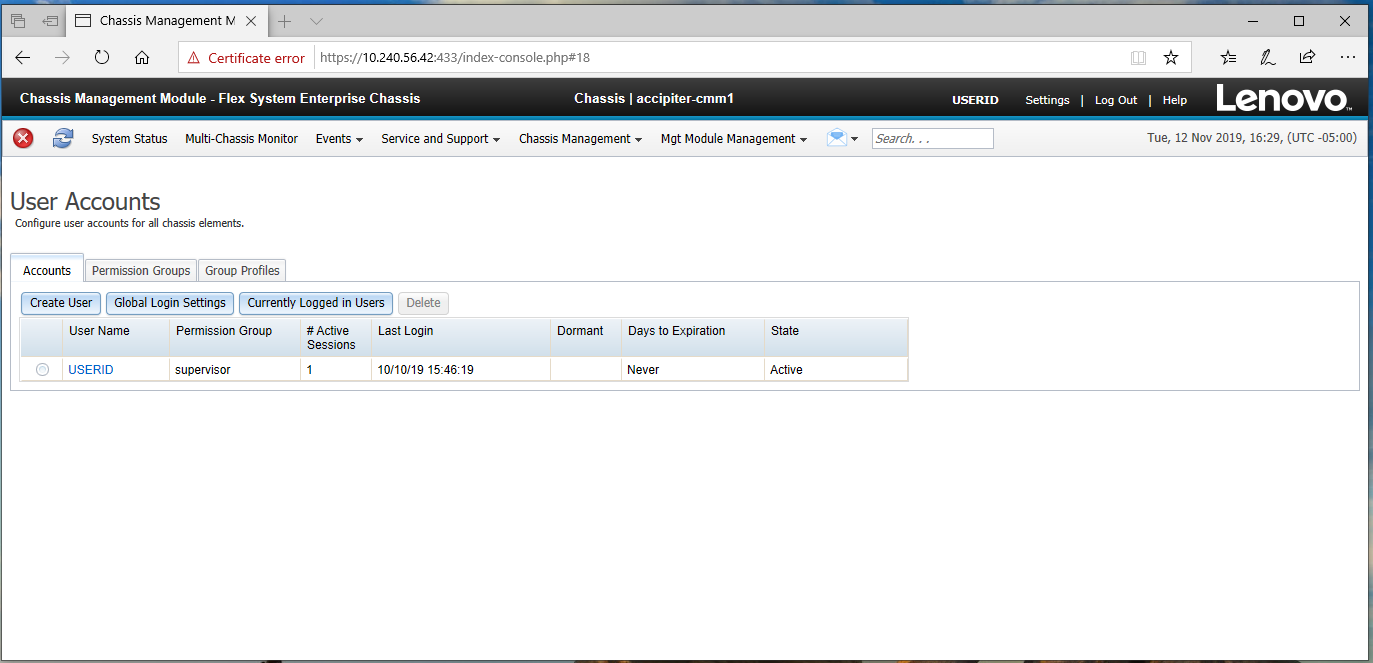Viewport: 1373px width, 663px height.
Task: Click the browser Home icon
Action: point(142,58)
